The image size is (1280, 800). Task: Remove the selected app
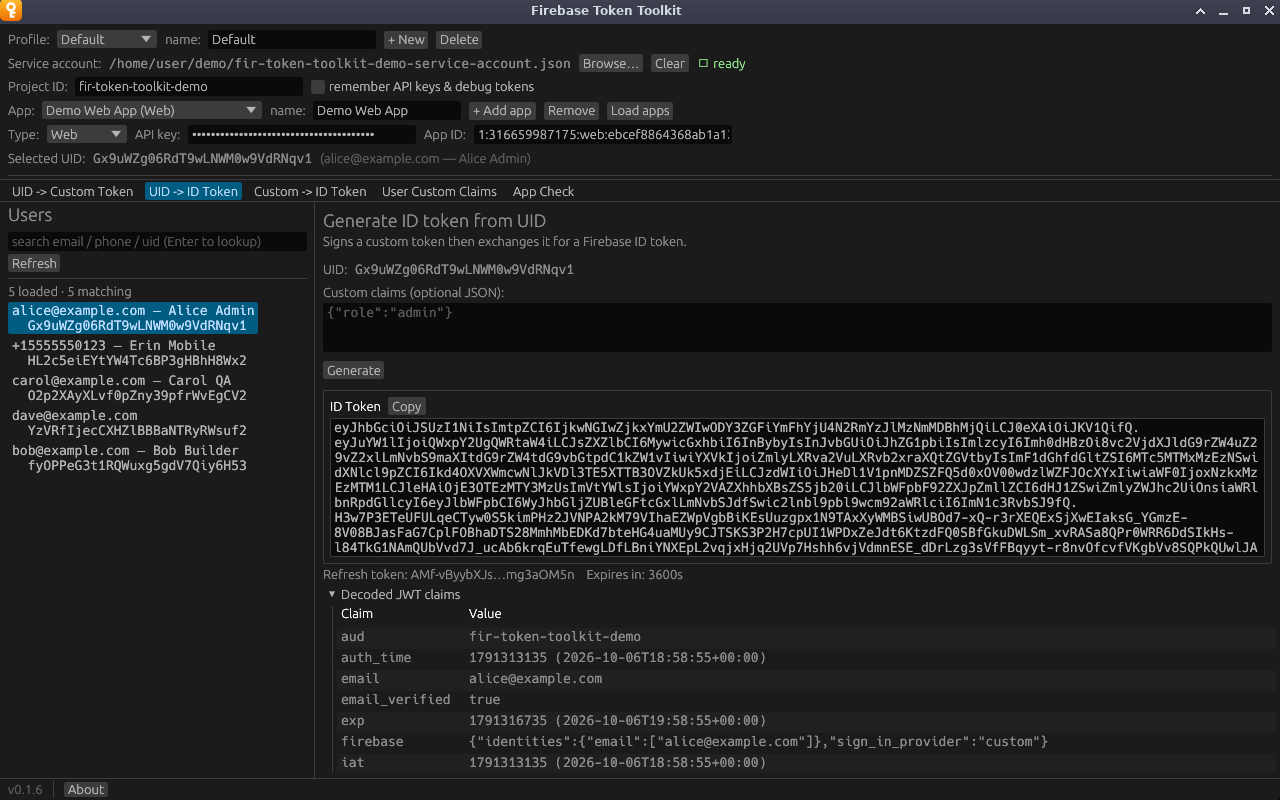(x=571, y=111)
